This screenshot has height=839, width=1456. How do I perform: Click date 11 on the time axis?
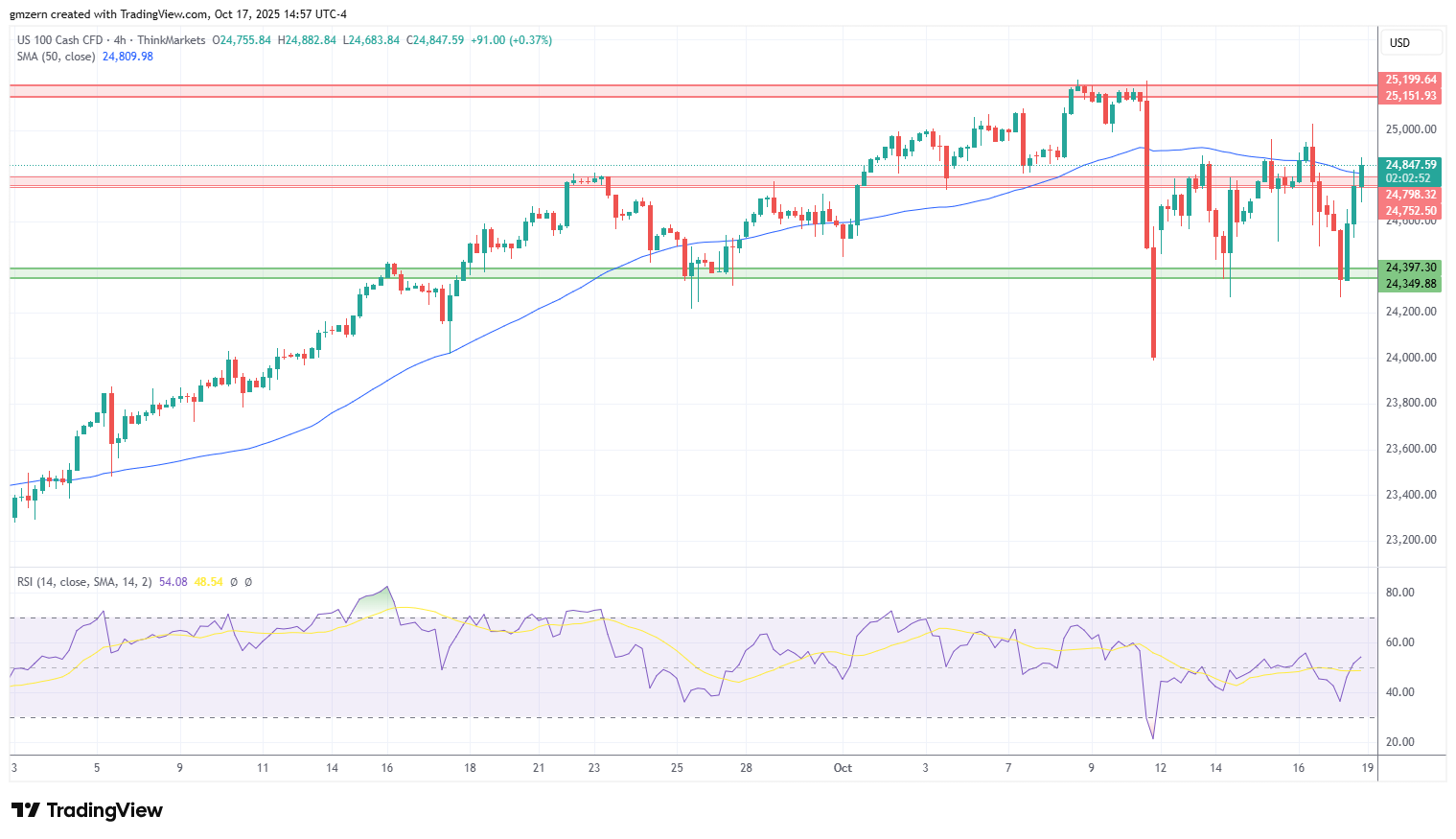(x=263, y=768)
